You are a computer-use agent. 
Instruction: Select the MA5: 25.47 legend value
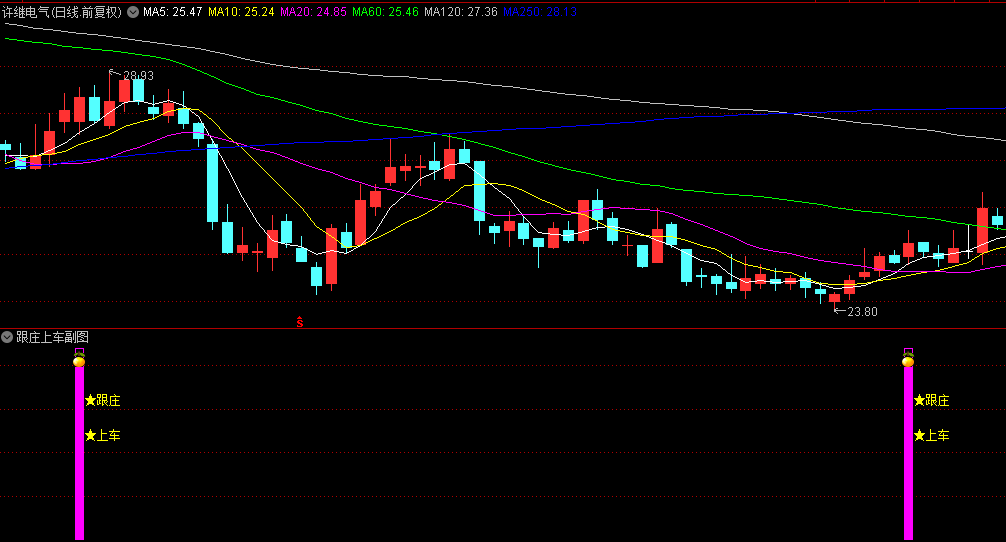click(173, 12)
